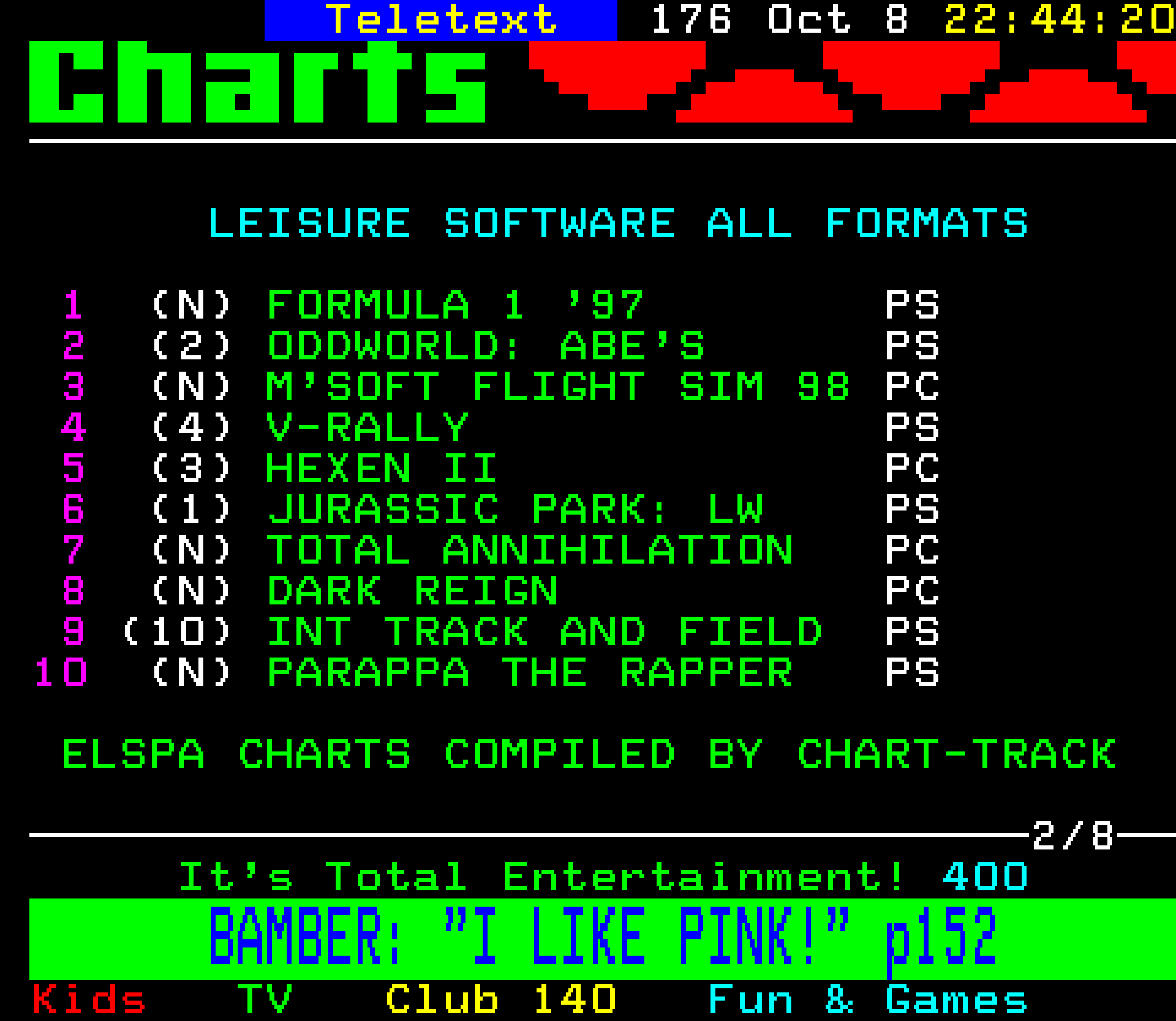This screenshot has height=1021, width=1176.
Task: Click the TOTAL ANNIHILATION chart entry
Action: pyautogui.click(x=530, y=550)
